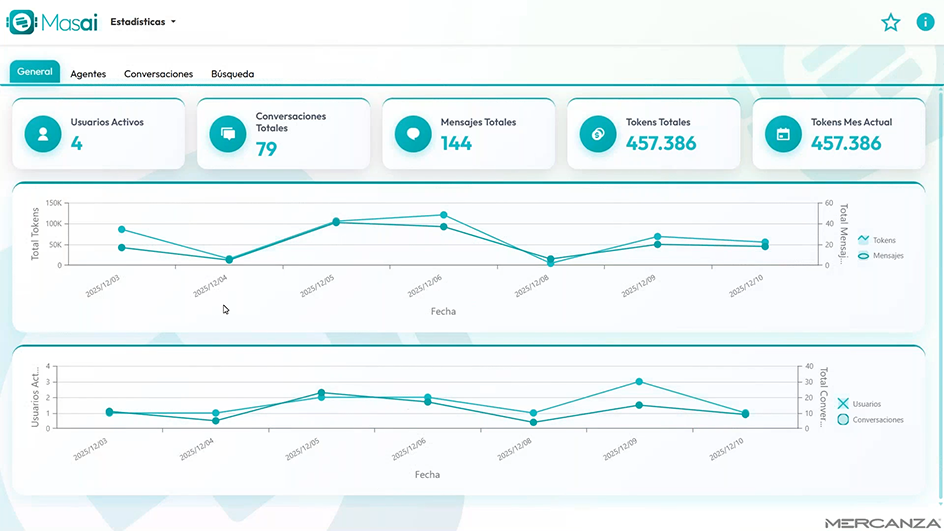Click the 2025/12/09 conversations peak point

[639, 381]
